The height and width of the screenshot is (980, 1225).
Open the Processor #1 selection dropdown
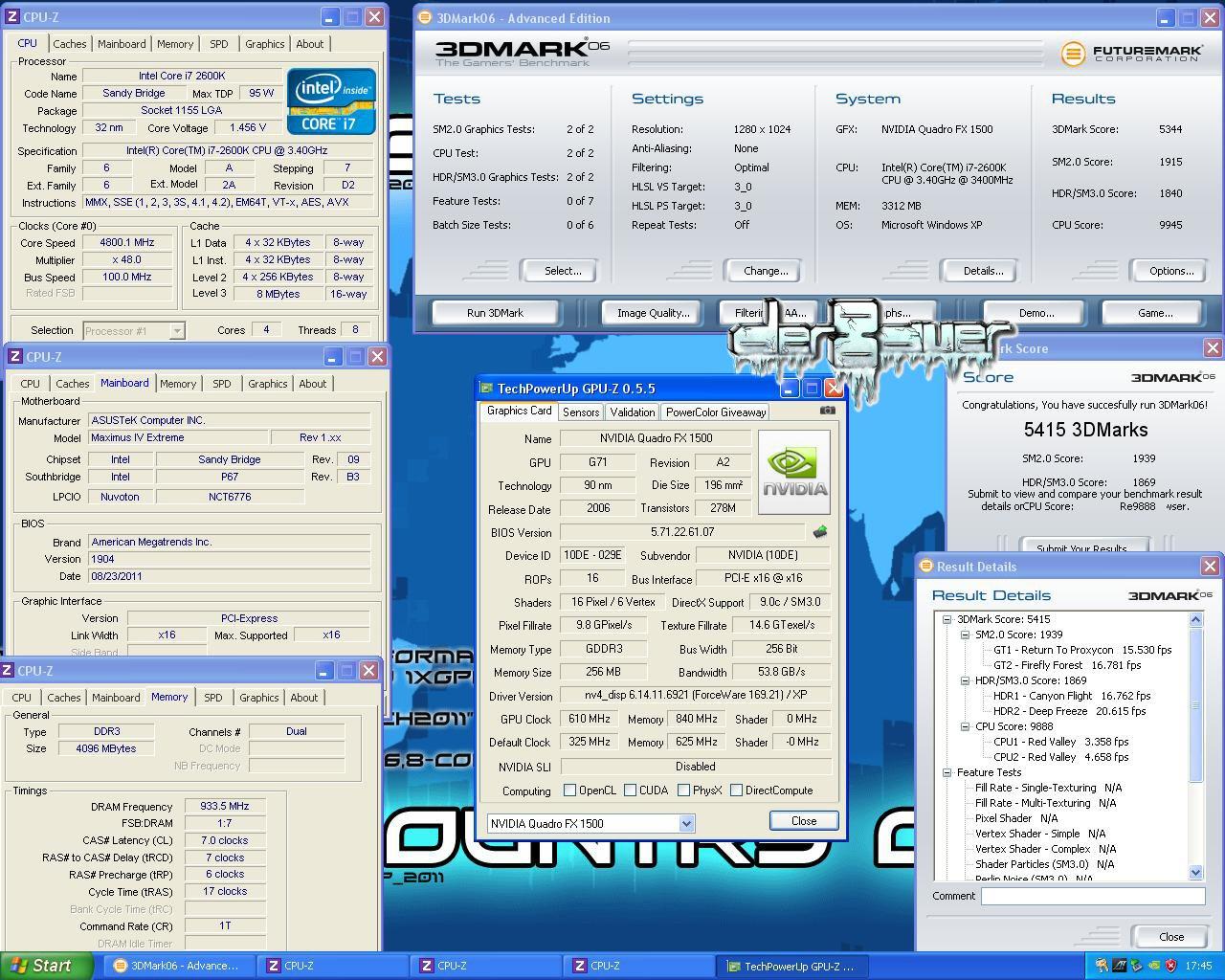177,331
